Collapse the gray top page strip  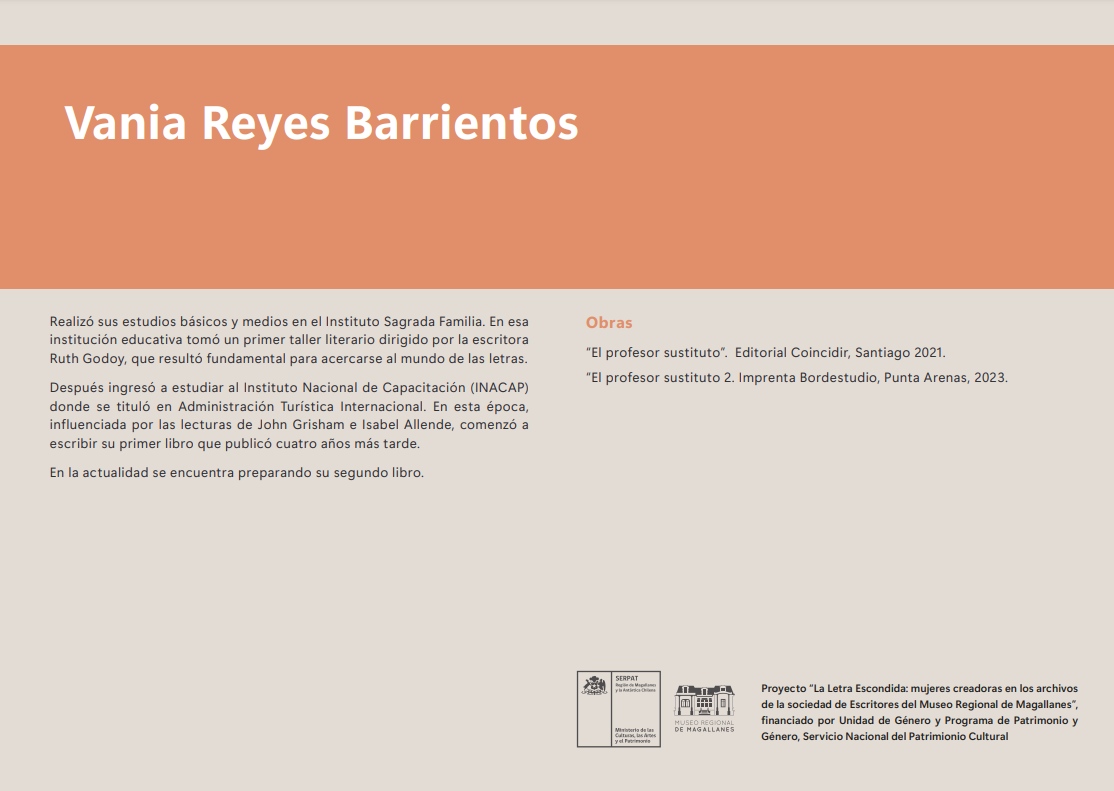(x=557, y=20)
